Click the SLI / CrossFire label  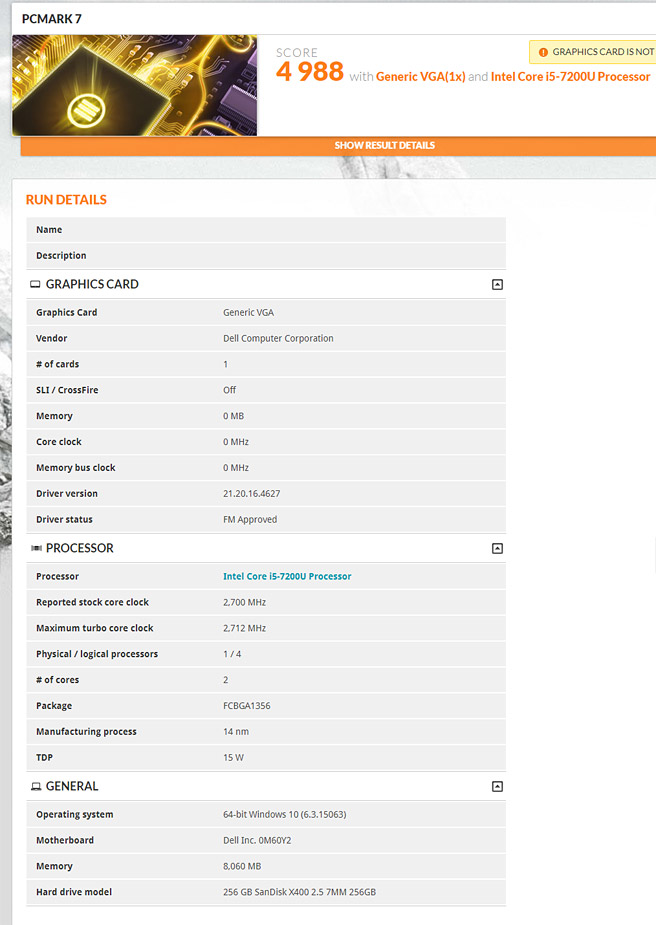67,390
